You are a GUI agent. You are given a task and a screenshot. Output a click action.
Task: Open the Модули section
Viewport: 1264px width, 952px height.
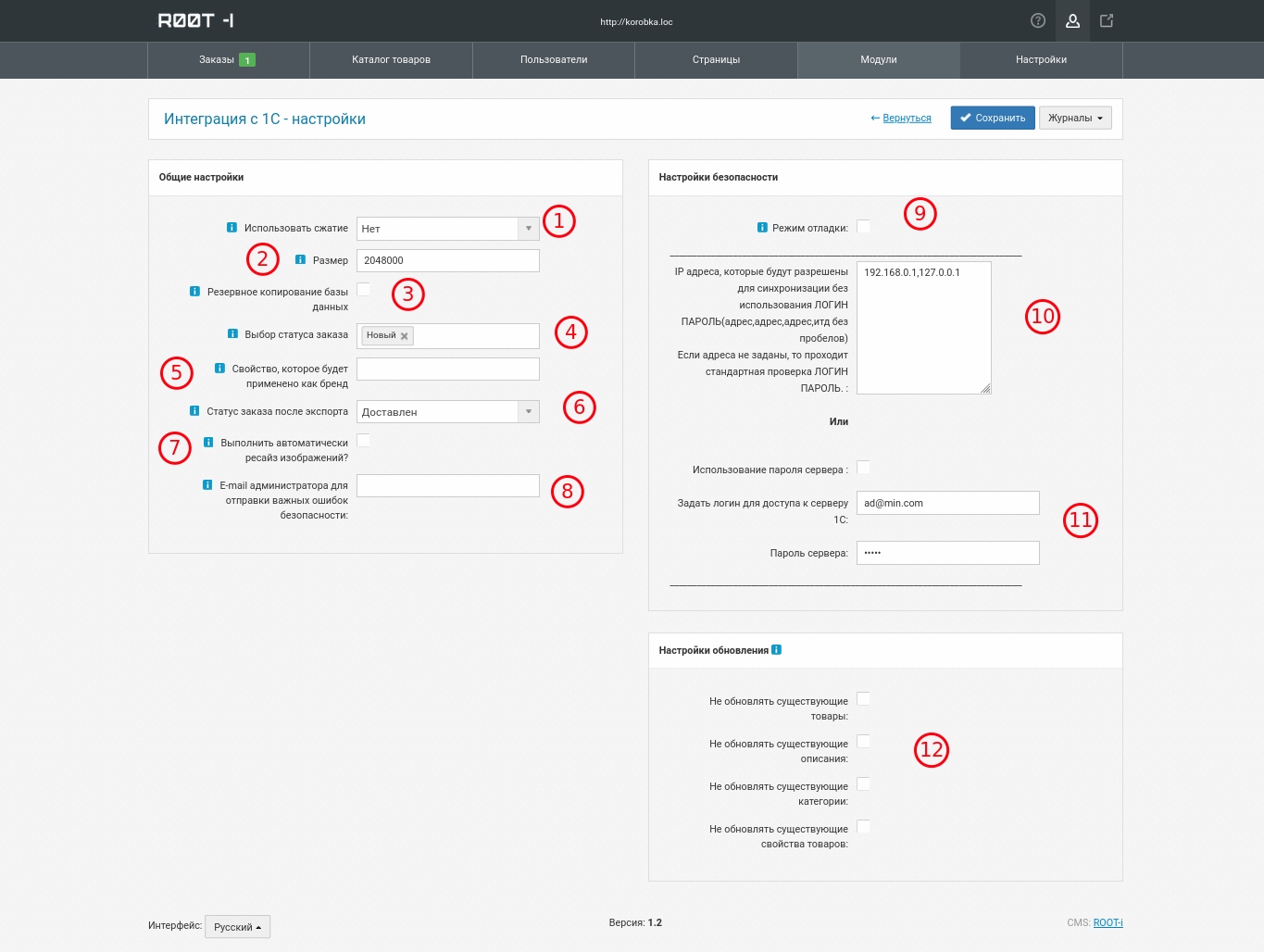point(879,59)
